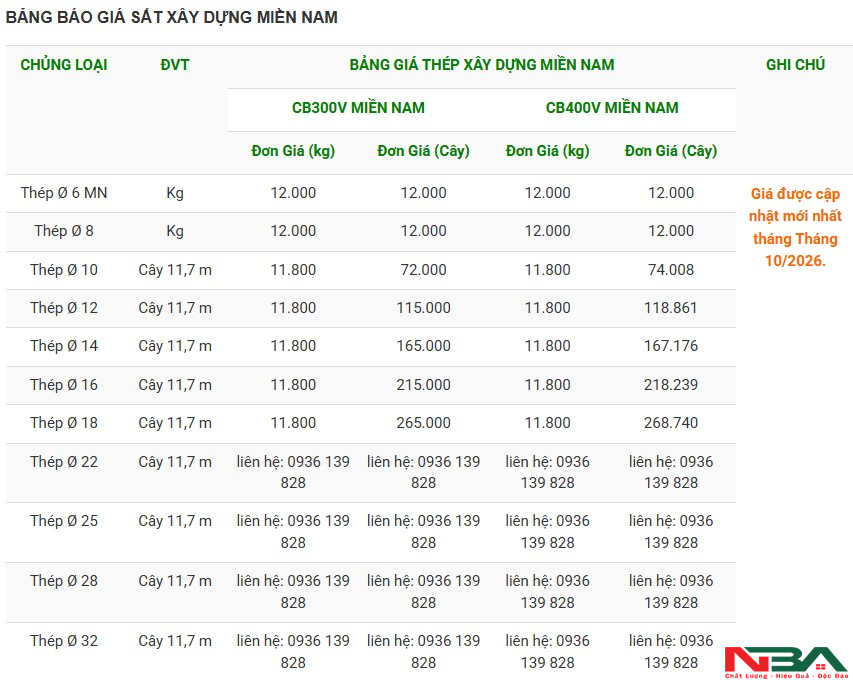Click the '165.000' price cell

coord(423,346)
